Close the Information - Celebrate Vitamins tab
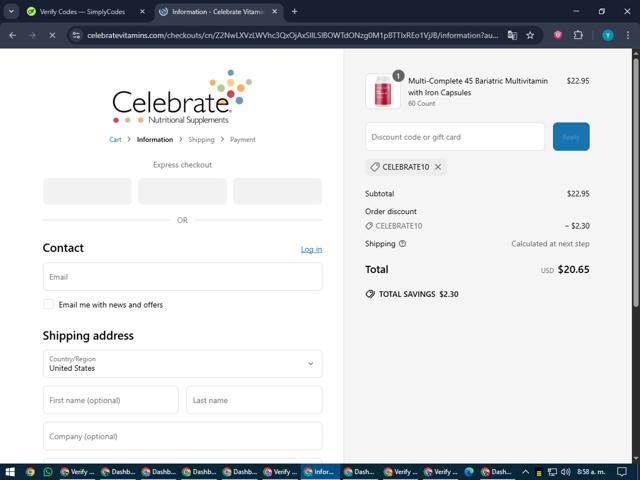This screenshot has height=480, width=640. [x=275, y=12]
